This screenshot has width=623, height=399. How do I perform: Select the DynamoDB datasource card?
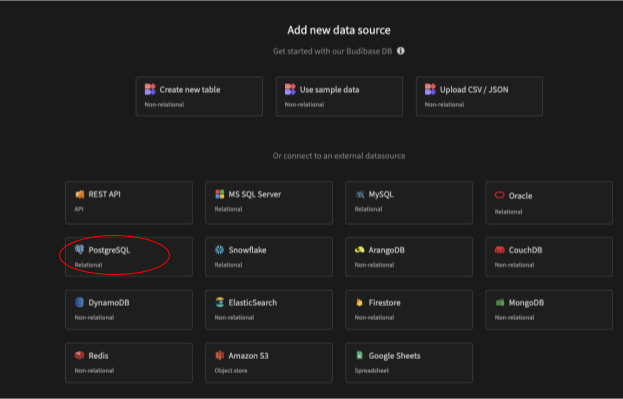129,310
